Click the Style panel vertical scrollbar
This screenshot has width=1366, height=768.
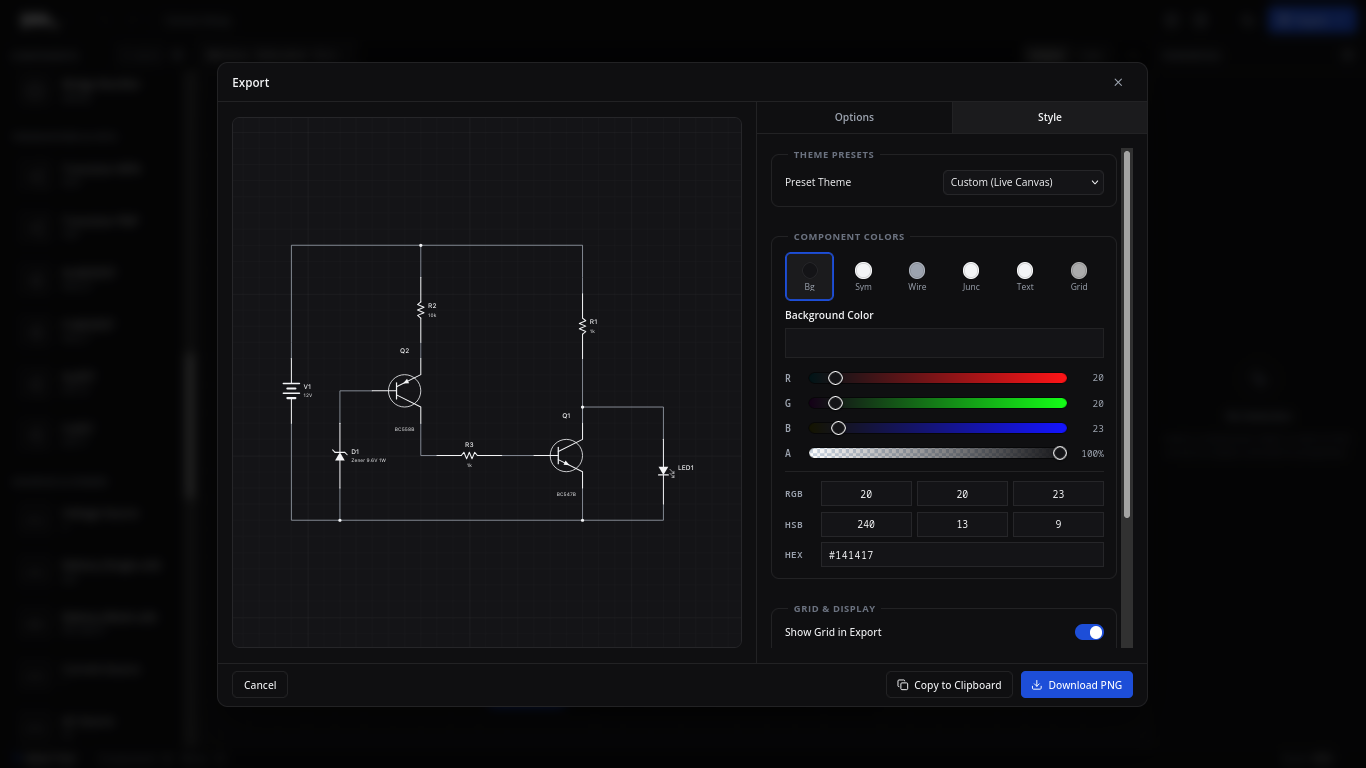(x=1127, y=334)
